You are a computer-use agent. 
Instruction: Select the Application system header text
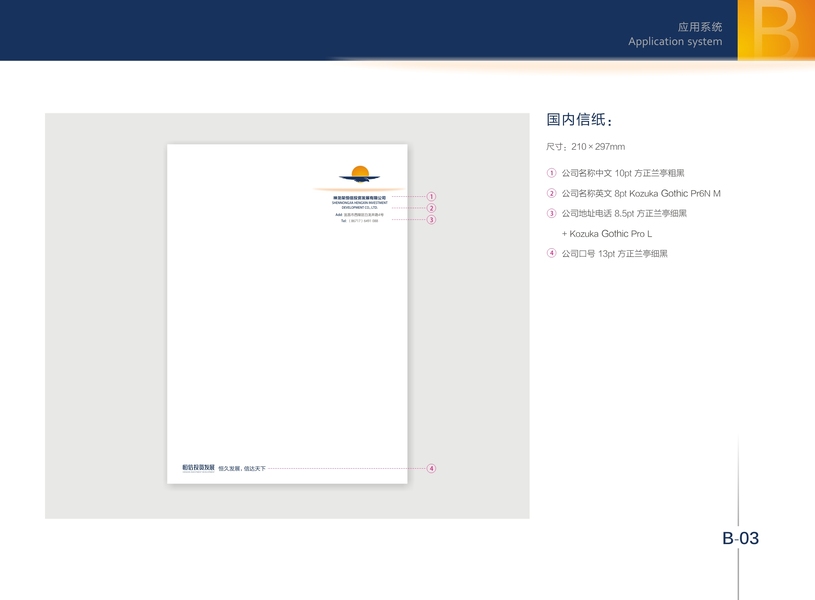[675, 42]
